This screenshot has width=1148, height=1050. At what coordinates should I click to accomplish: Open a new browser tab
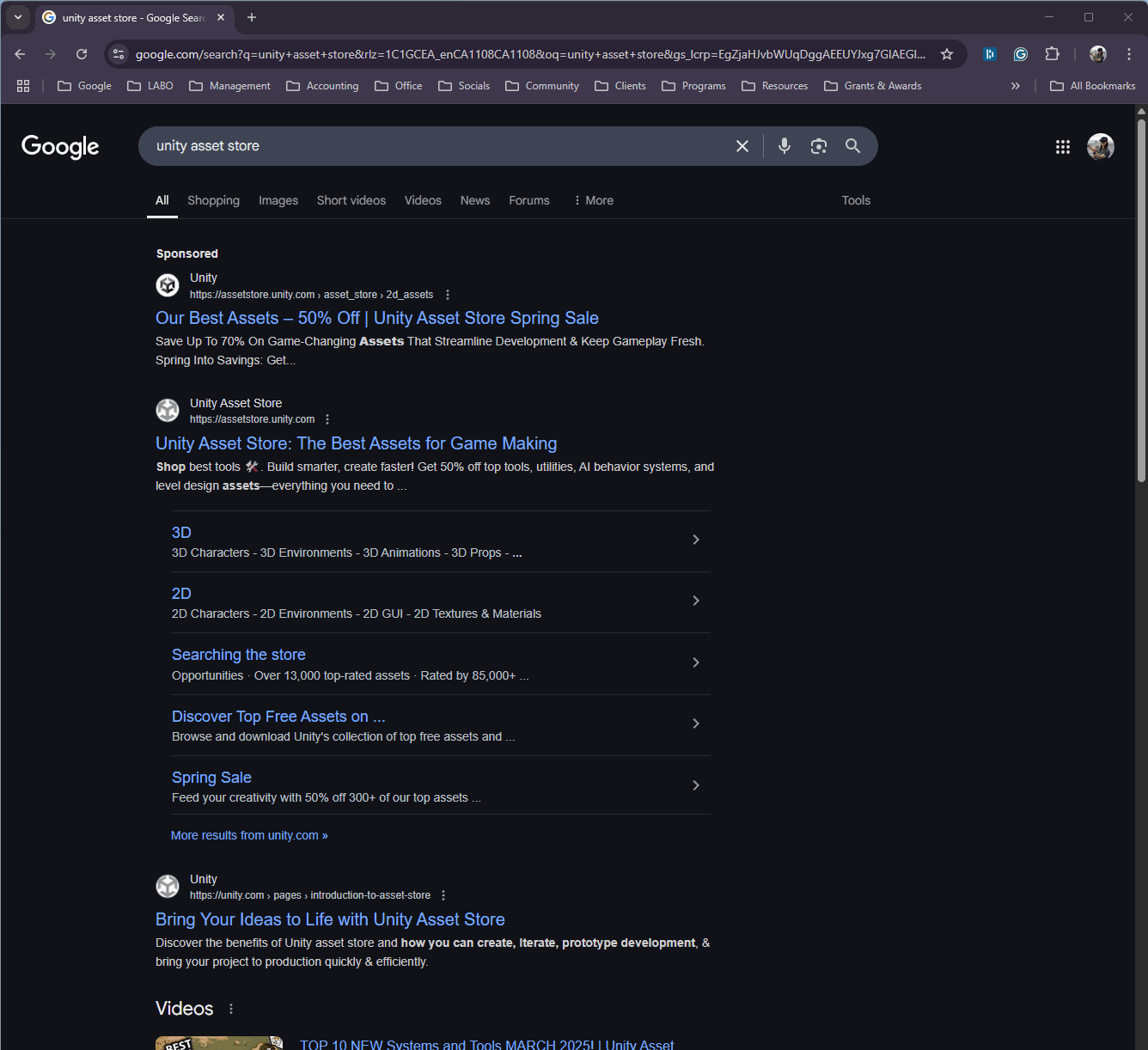coord(252,17)
